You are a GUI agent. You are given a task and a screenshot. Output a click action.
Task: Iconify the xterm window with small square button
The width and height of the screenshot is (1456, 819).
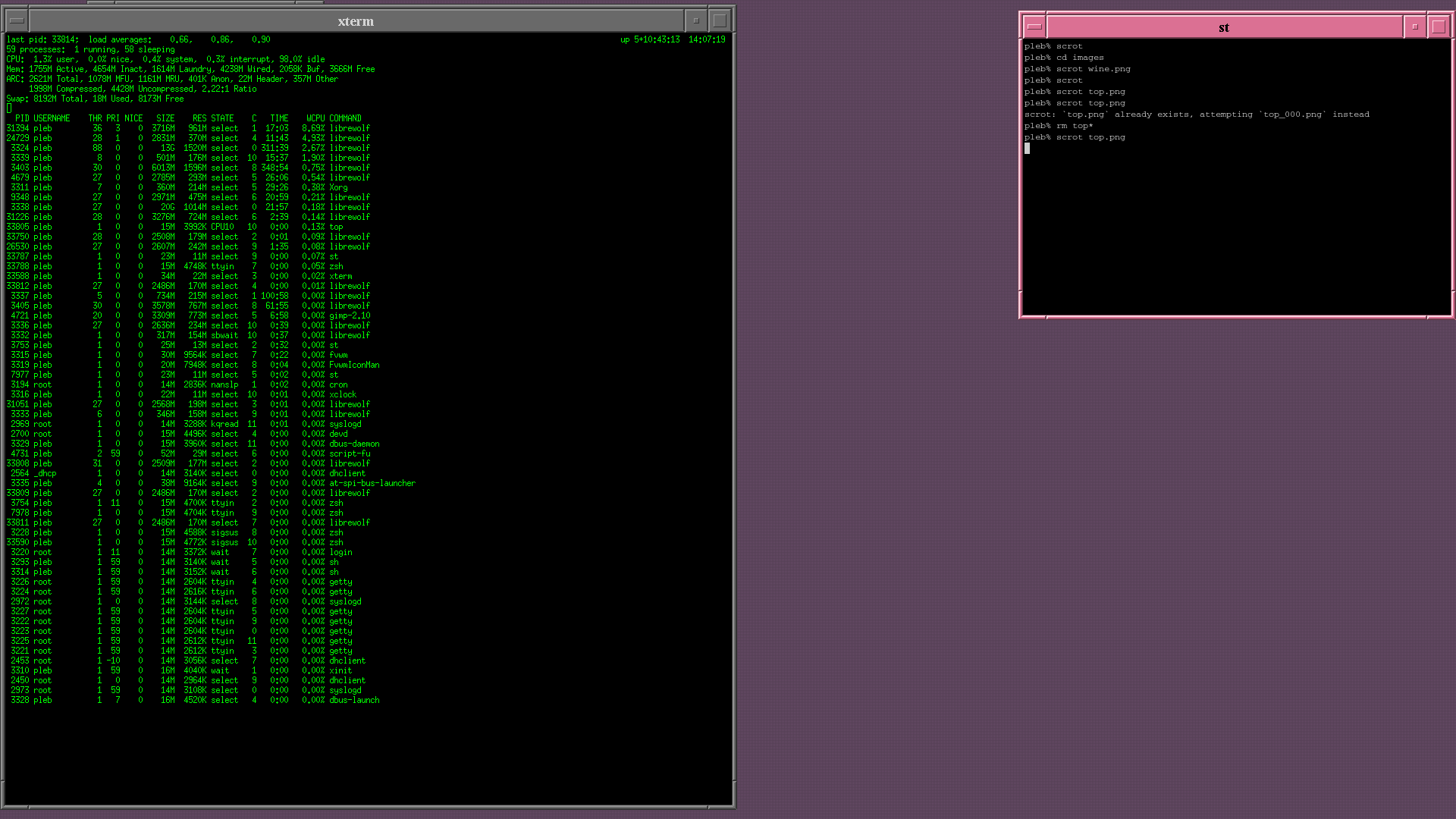[x=695, y=20]
